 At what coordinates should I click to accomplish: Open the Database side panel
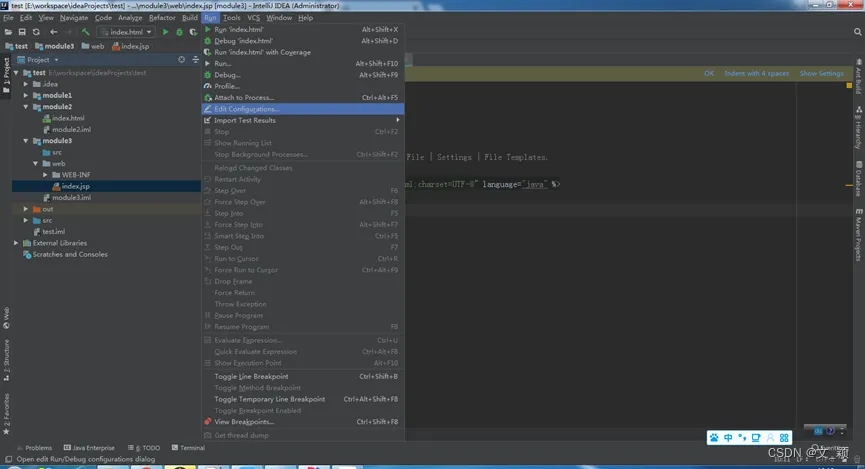(859, 179)
